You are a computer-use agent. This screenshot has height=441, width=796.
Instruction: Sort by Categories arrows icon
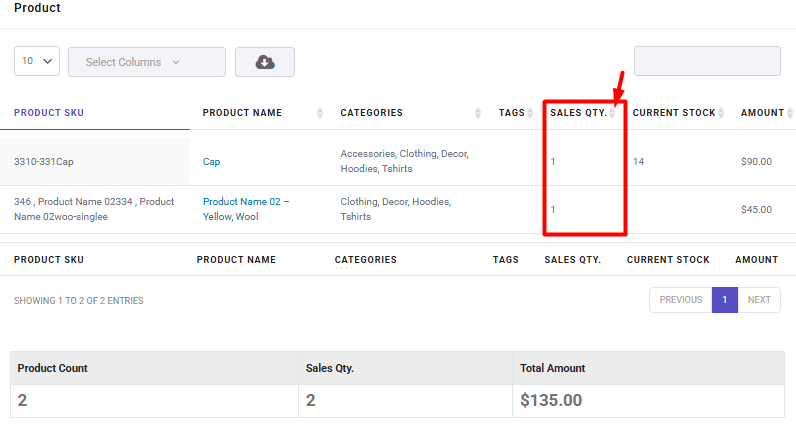pyautogui.click(x=478, y=113)
